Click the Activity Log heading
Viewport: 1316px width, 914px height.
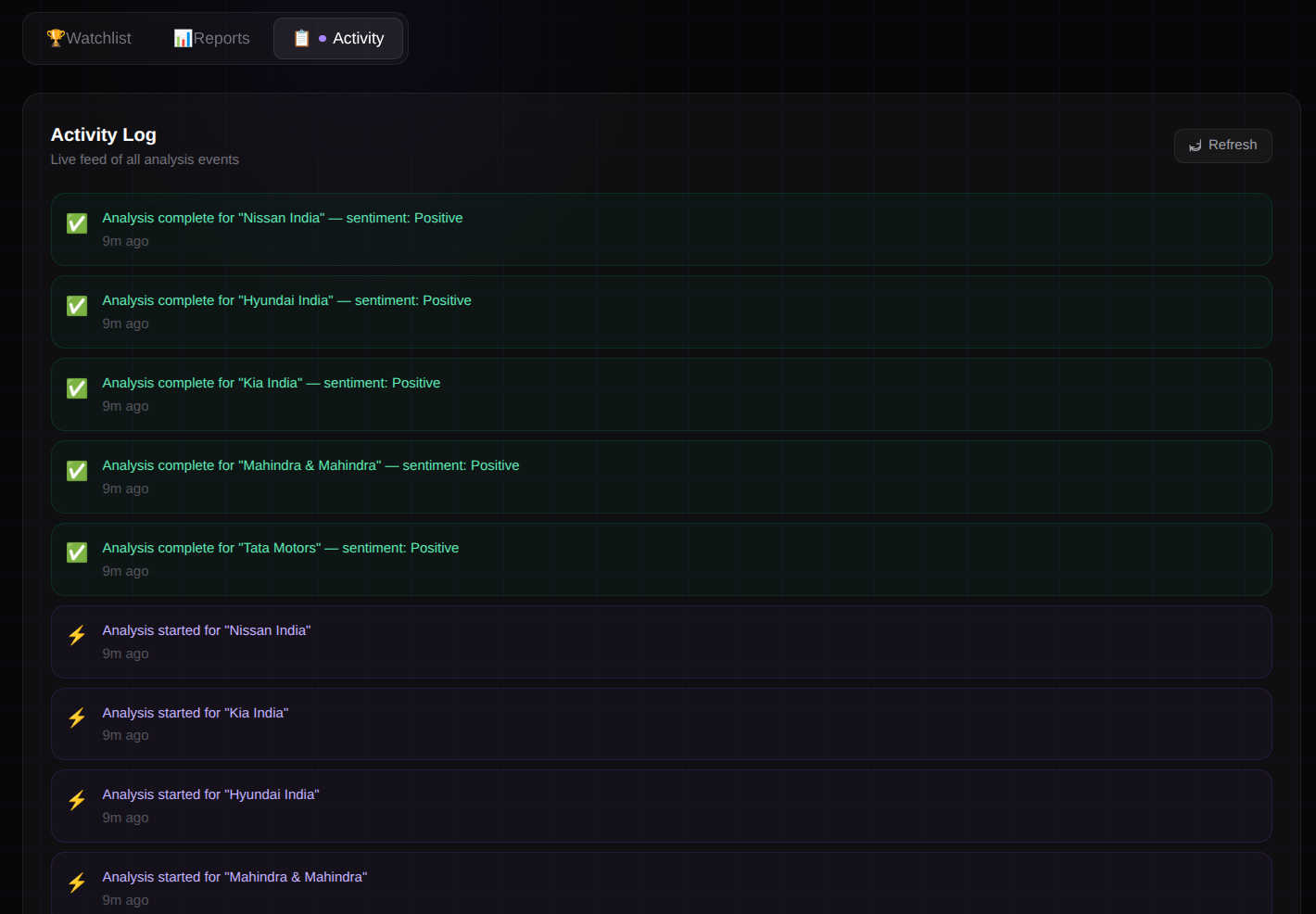(x=103, y=134)
